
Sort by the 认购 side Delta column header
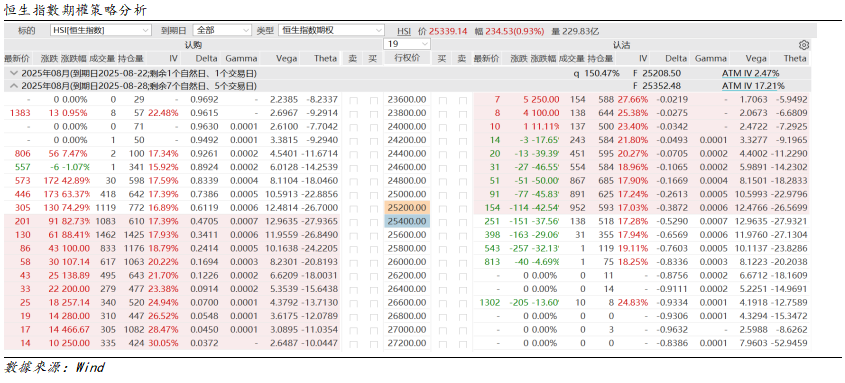207,58
